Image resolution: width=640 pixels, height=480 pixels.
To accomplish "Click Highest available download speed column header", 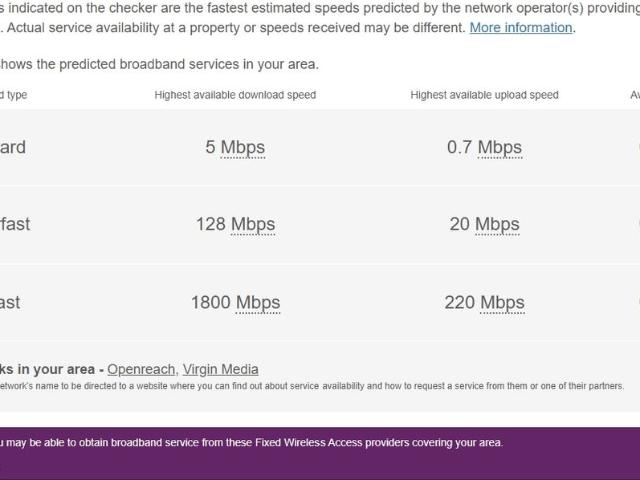I will pyautogui.click(x=235, y=95).
